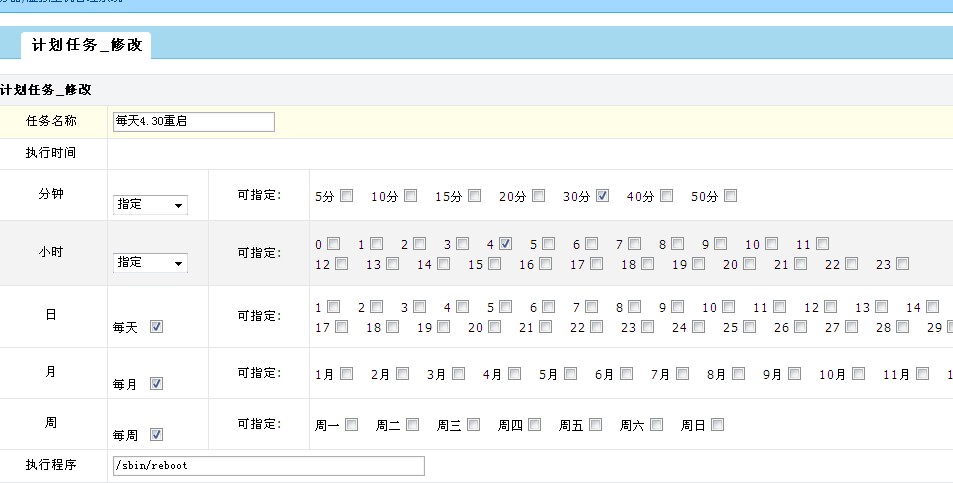Image resolution: width=953 pixels, height=483 pixels.
Task: Uncheck the hour 4 checkbox
Action: coord(506,243)
